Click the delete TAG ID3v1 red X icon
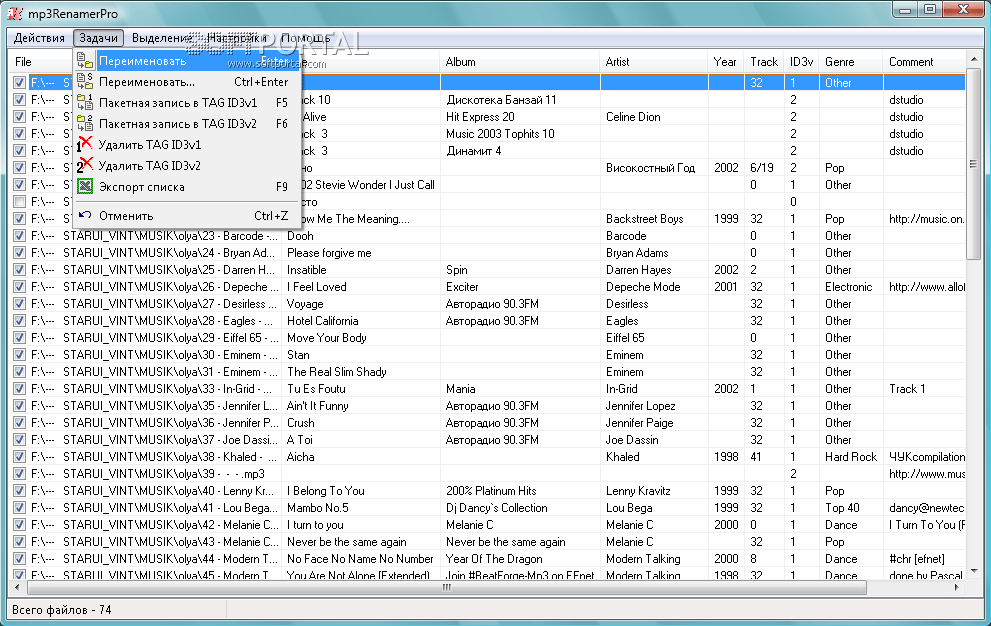 pyautogui.click(x=85, y=144)
